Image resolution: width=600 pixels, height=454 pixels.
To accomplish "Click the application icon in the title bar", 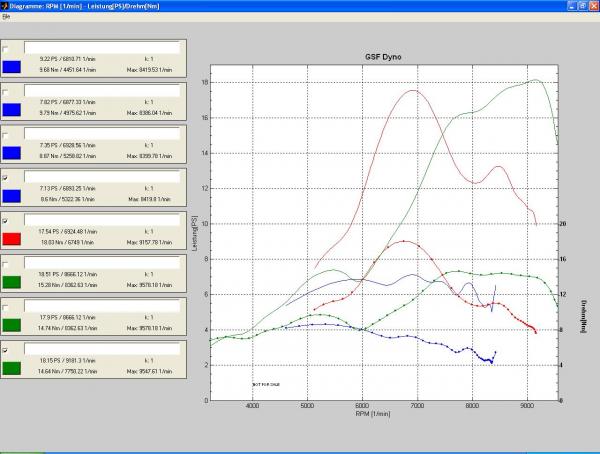I will pos(7,6).
